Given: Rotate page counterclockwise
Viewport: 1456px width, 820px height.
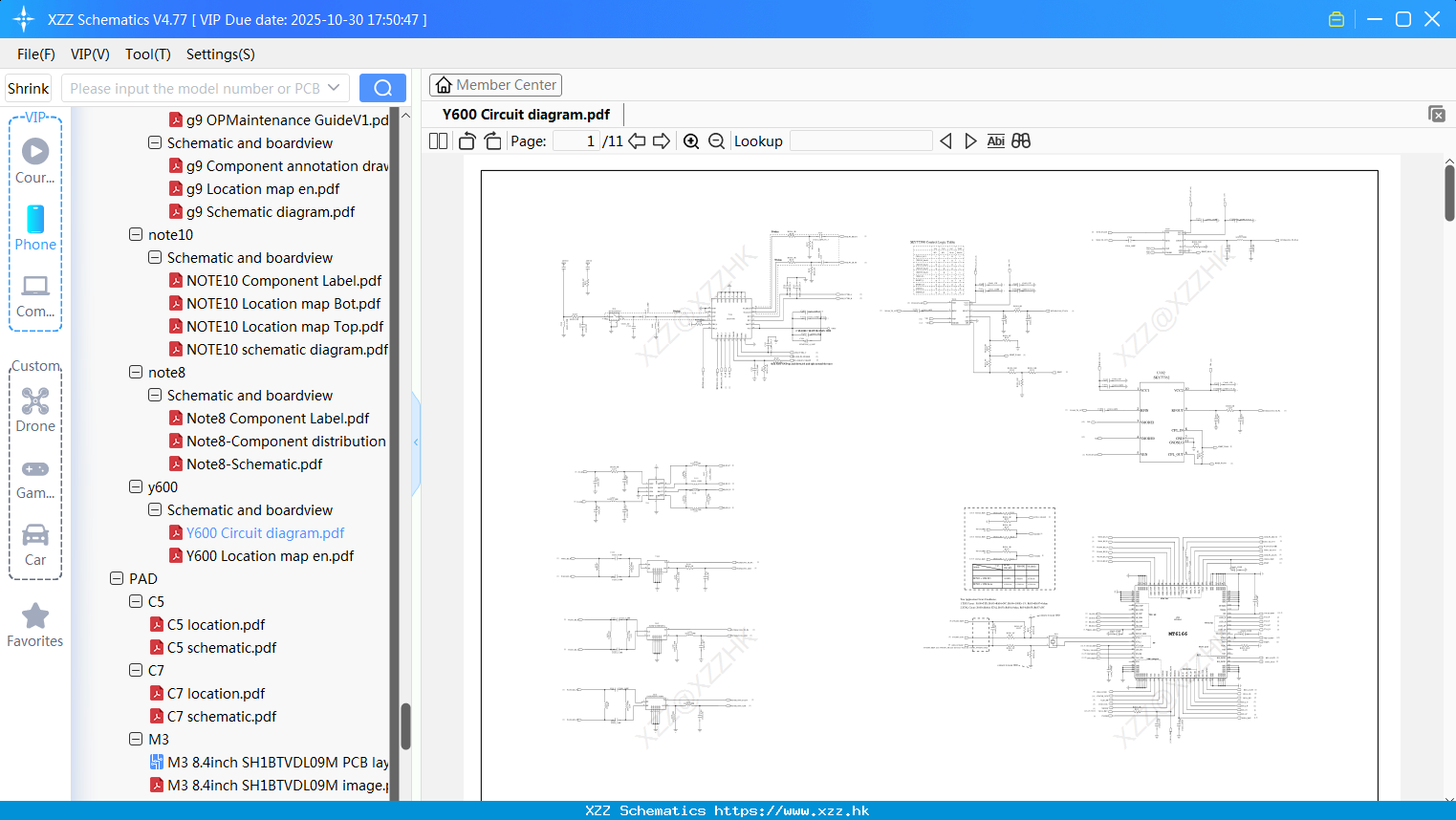Looking at the screenshot, I should coord(467,140).
